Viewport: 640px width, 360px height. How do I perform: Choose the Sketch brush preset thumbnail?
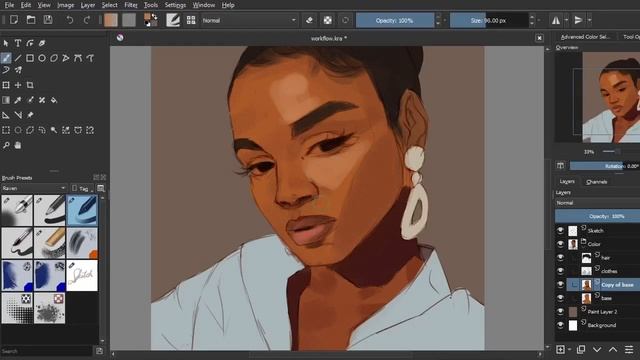click(x=82, y=276)
